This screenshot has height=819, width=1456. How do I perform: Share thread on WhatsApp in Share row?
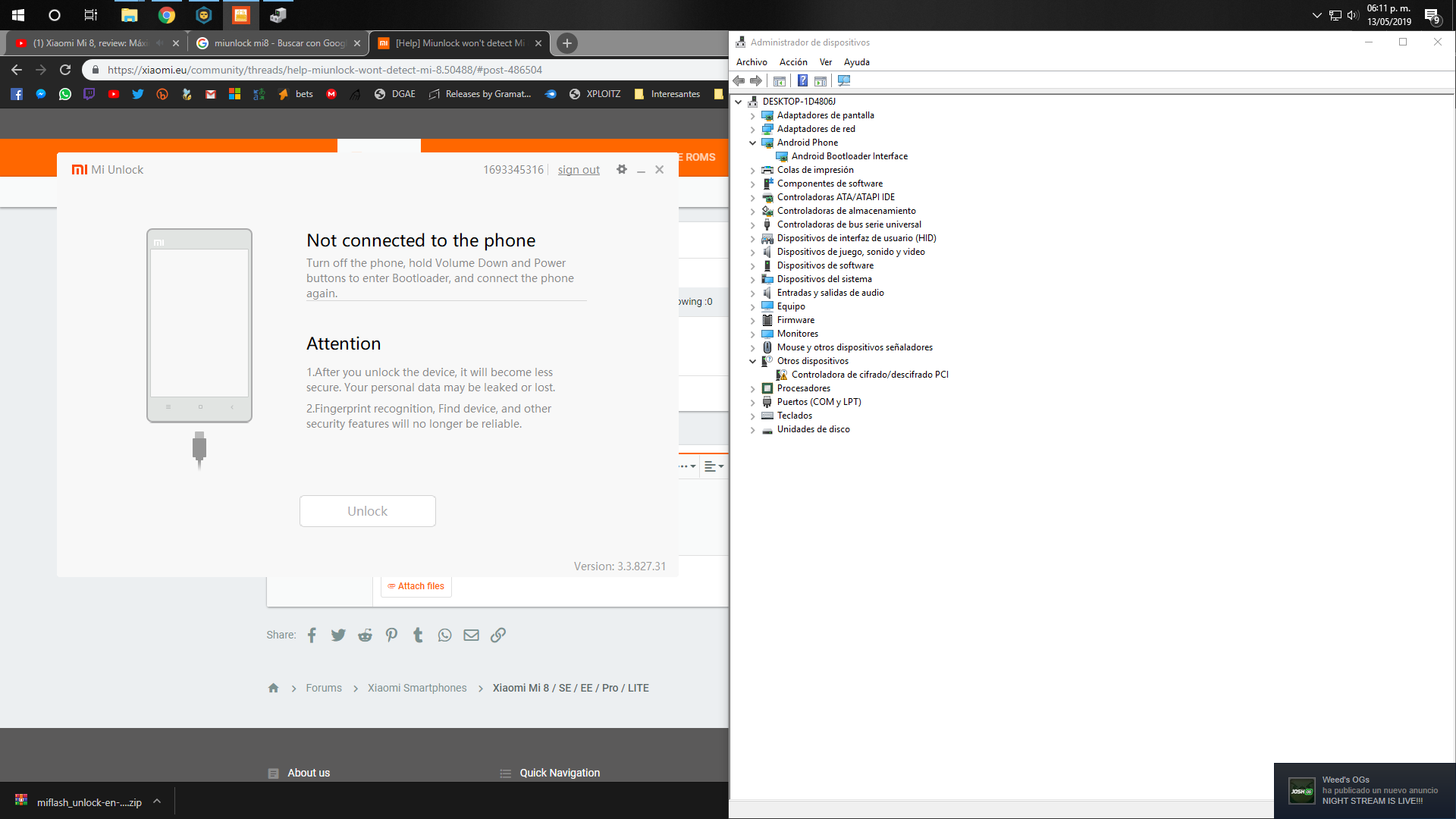[444, 635]
